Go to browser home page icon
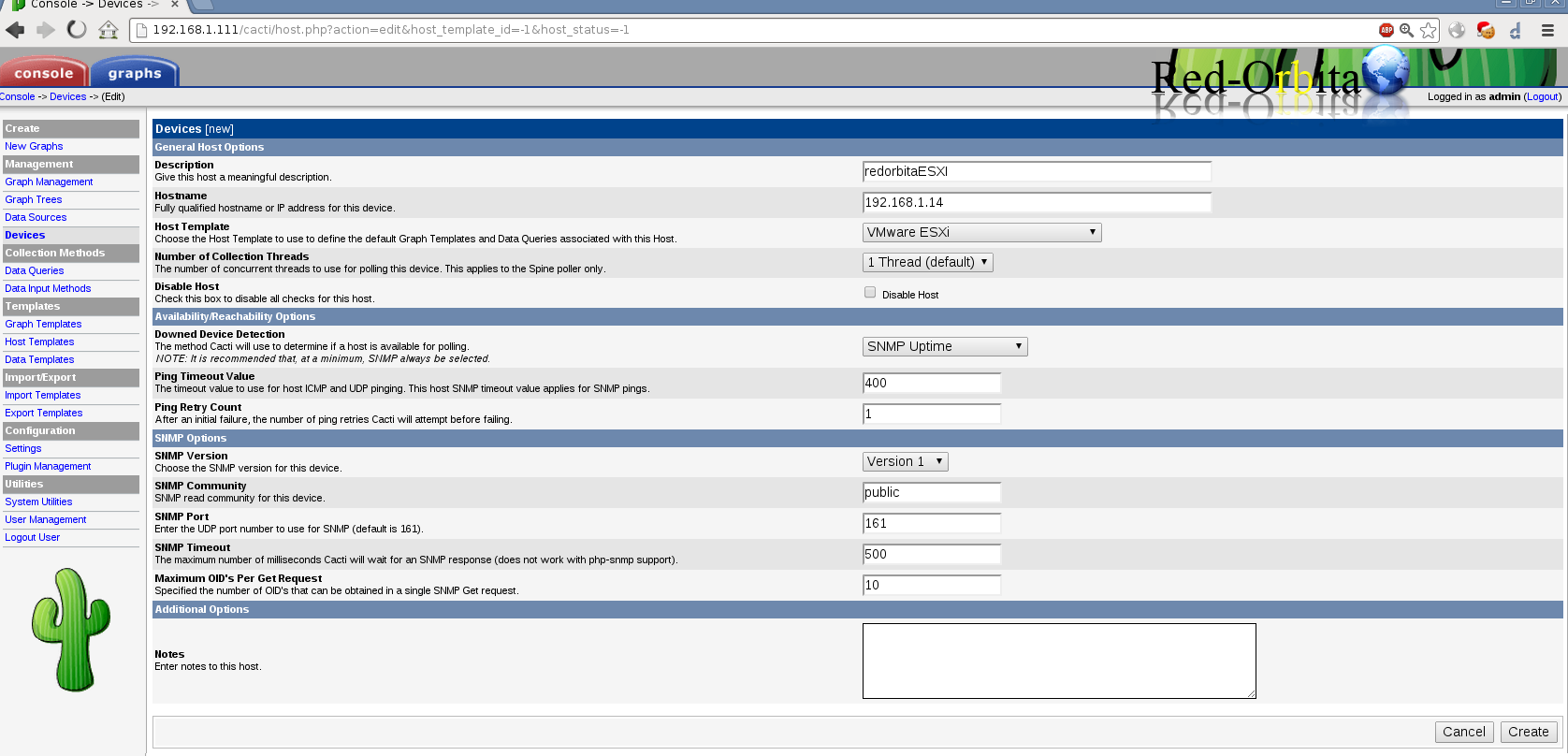Image resolution: width=1568 pixels, height=756 pixels. point(109,30)
